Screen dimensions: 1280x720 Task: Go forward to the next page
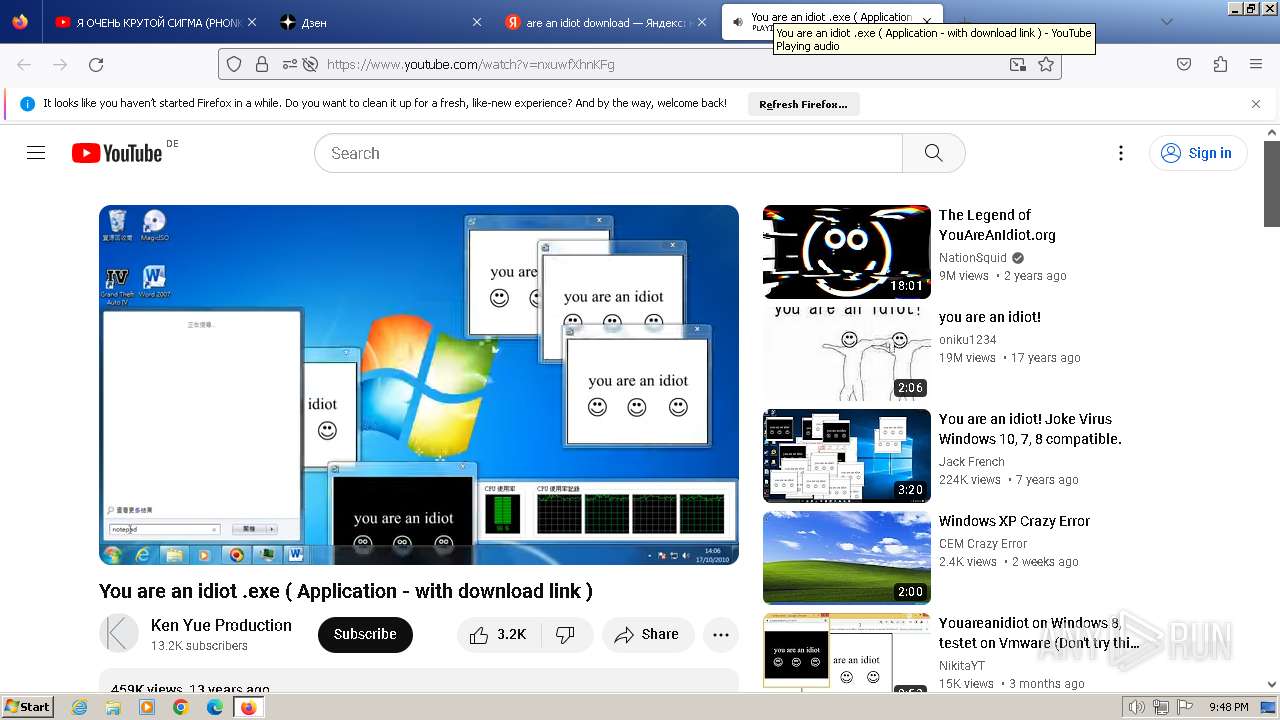coord(60,64)
